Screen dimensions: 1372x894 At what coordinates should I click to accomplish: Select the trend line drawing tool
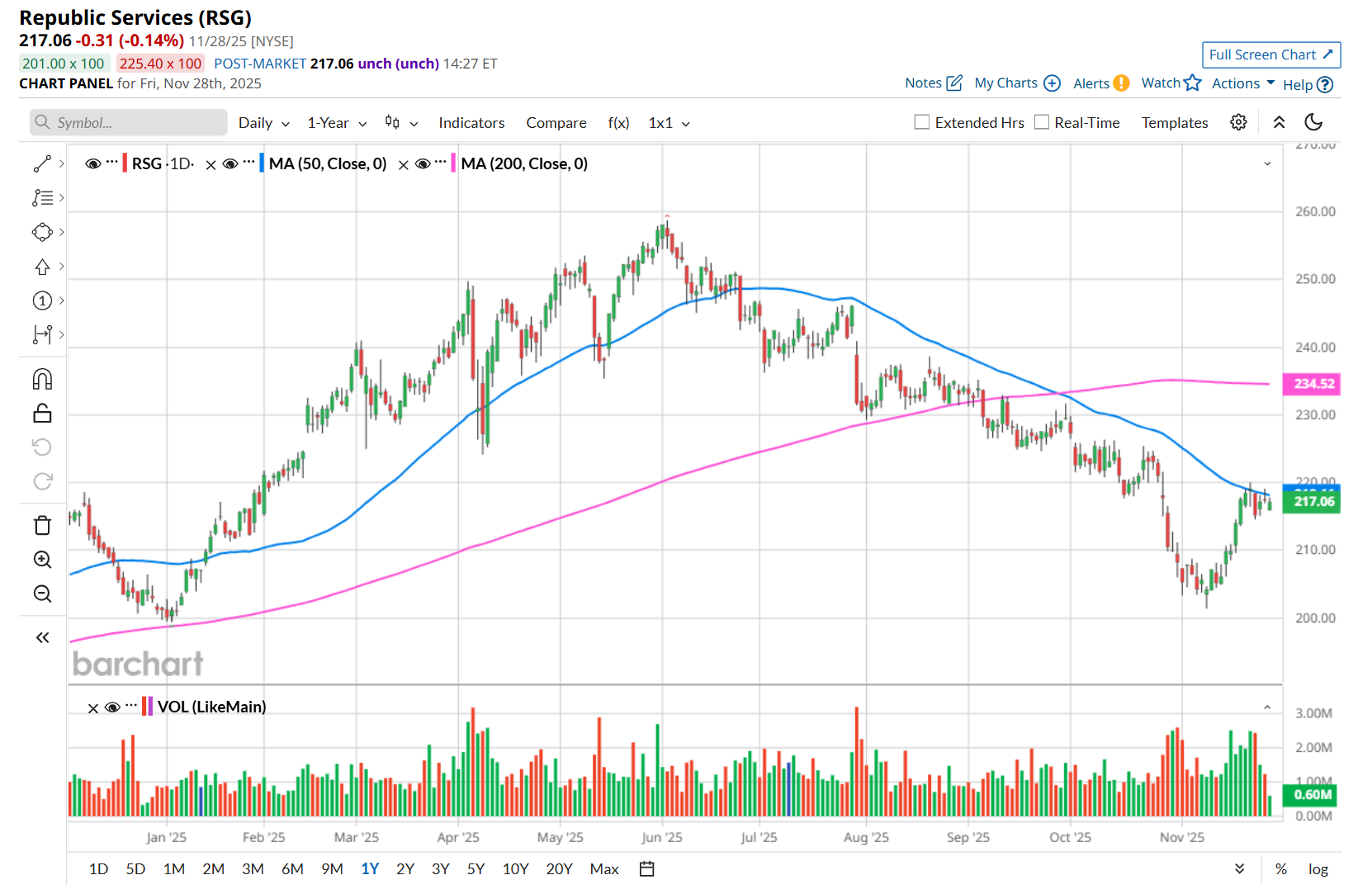(x=42, y=164)
